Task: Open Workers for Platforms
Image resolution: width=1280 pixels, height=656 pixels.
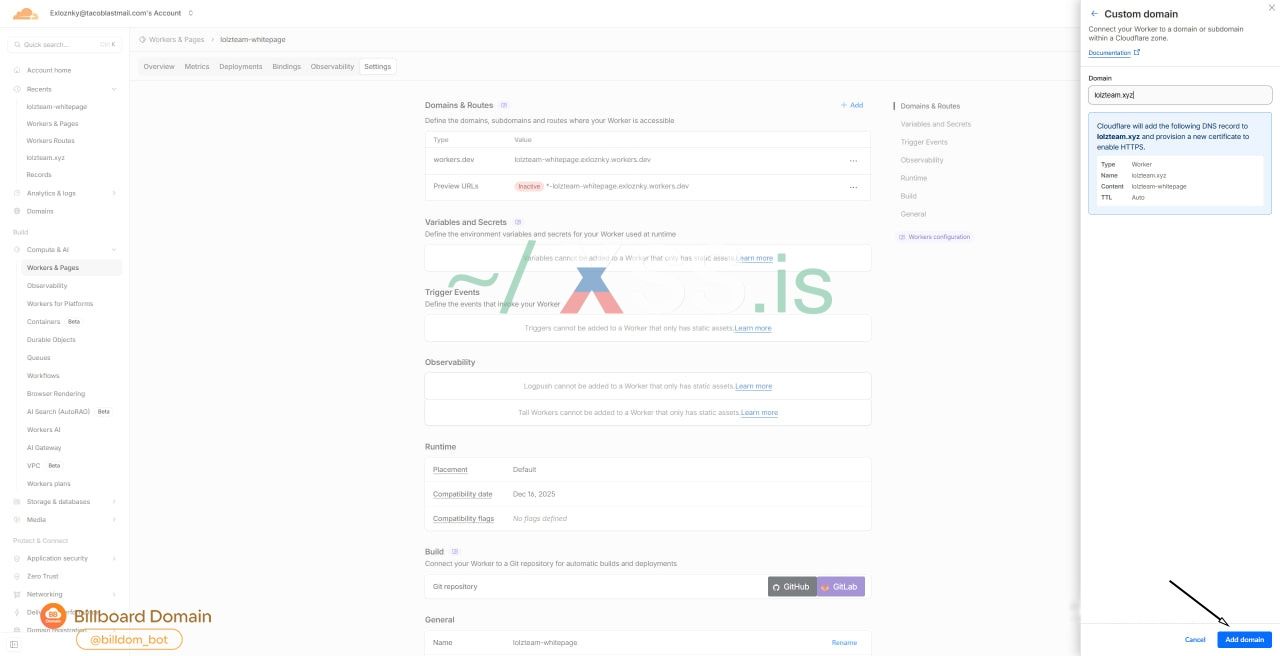Action: 60,304
